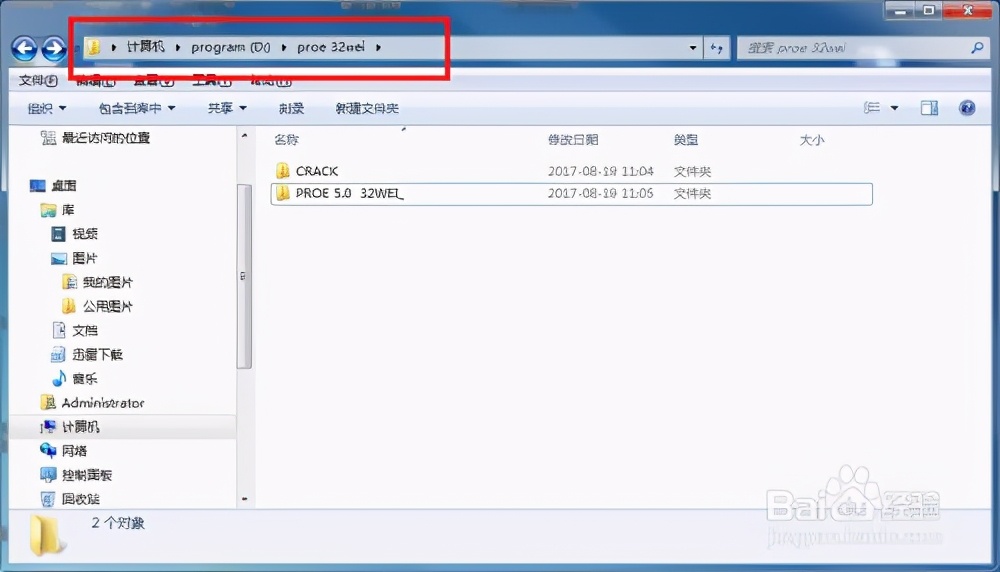Click the 最近访问的位置 icon in sidebar

(48, 138)
